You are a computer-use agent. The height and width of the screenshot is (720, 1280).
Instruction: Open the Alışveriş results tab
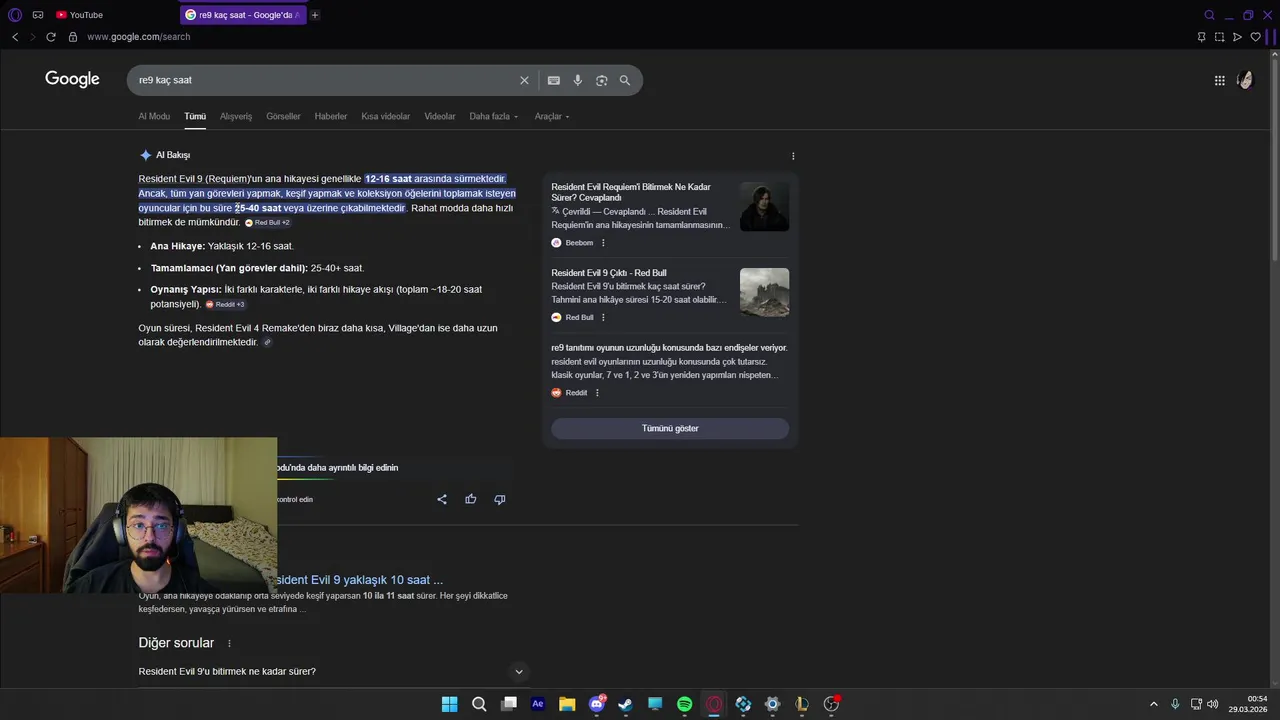(236, 116)
